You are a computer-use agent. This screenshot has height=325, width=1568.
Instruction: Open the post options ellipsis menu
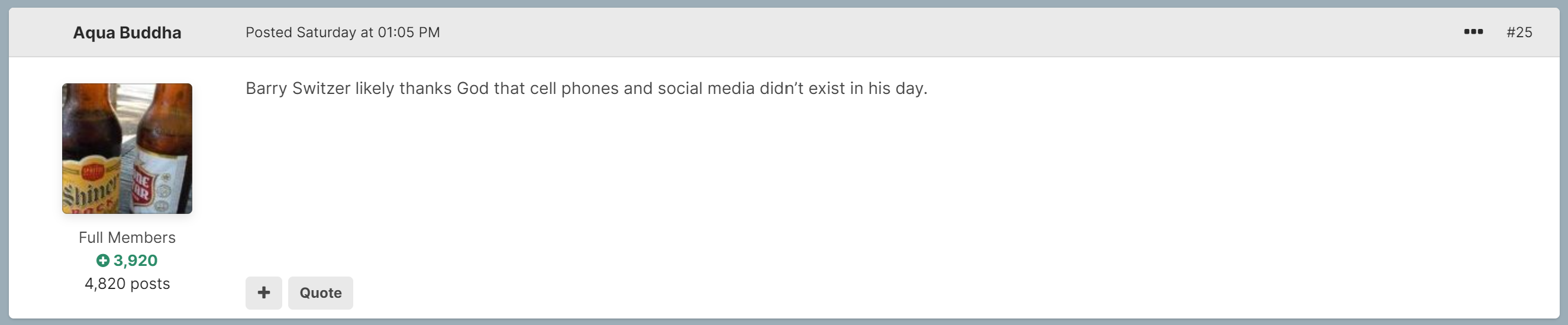click(x=1473, y=31)
